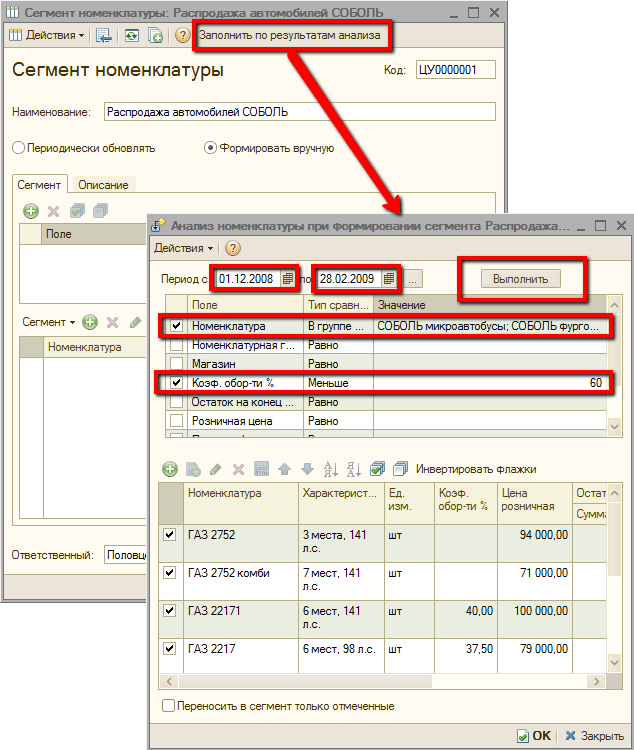Click the green add row icon above the results table
634x750 pixels.
(x=170, y=469)
